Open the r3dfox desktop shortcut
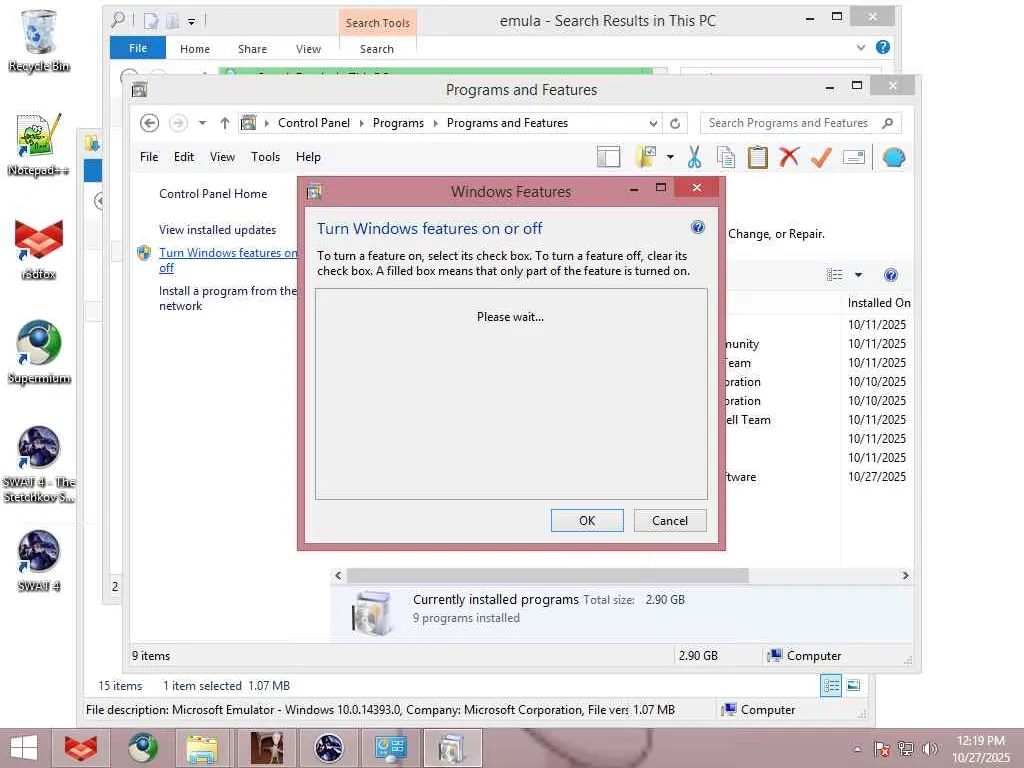 [39, 249]
